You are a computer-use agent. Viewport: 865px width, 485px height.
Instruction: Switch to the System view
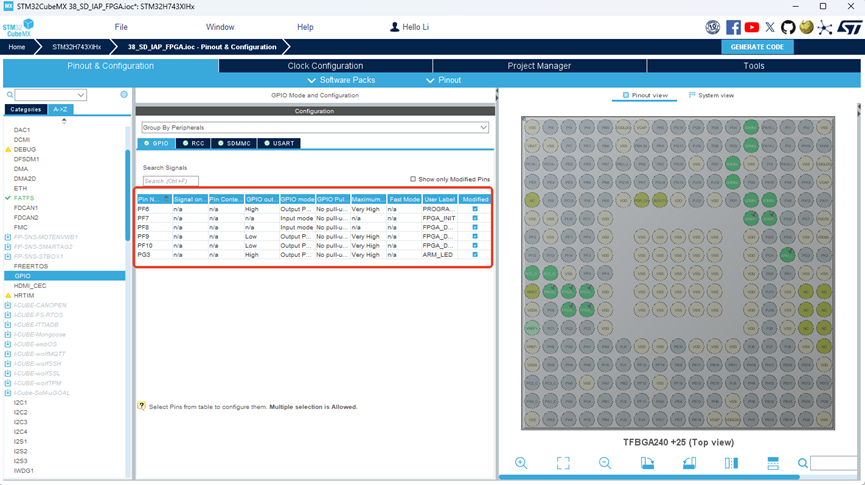coord(712,95)
